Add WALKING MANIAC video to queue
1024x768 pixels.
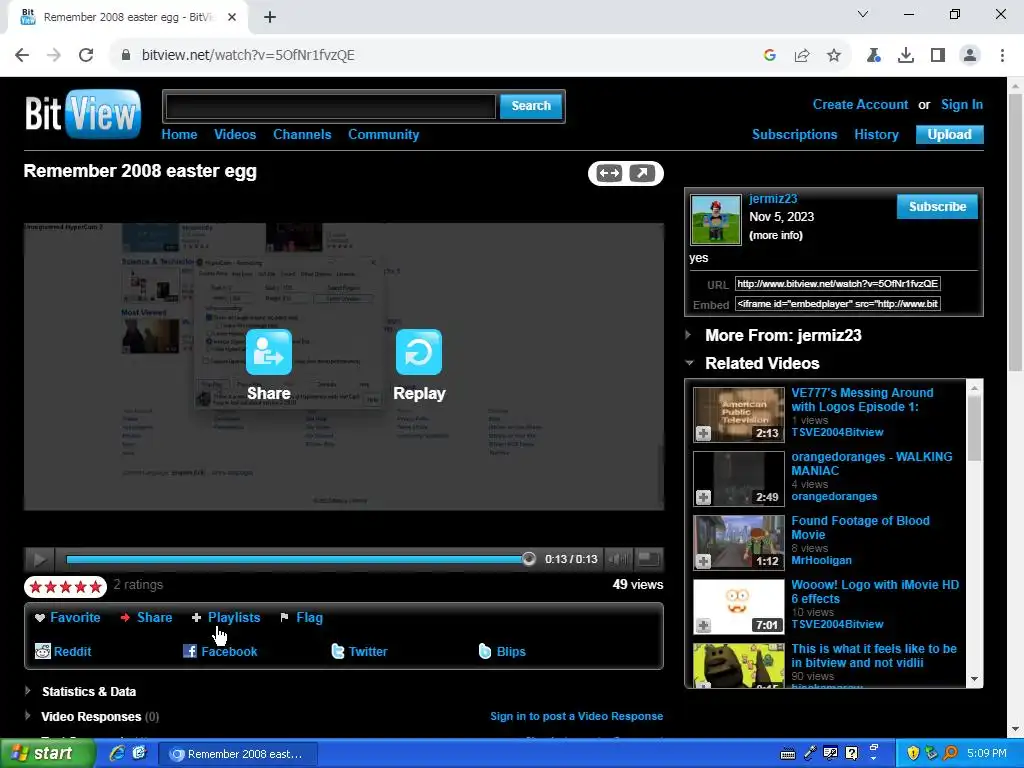(x=703, y=497)
